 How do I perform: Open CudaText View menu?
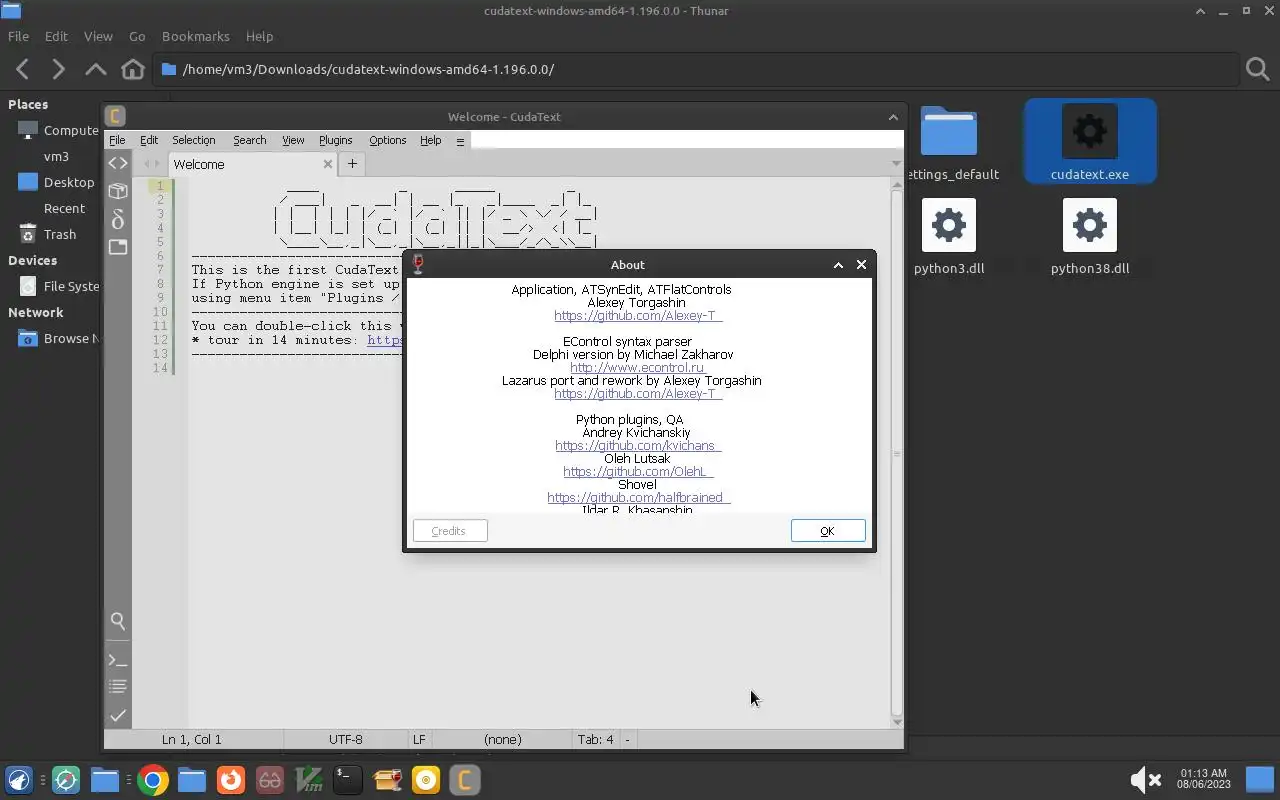click(293, 141)
